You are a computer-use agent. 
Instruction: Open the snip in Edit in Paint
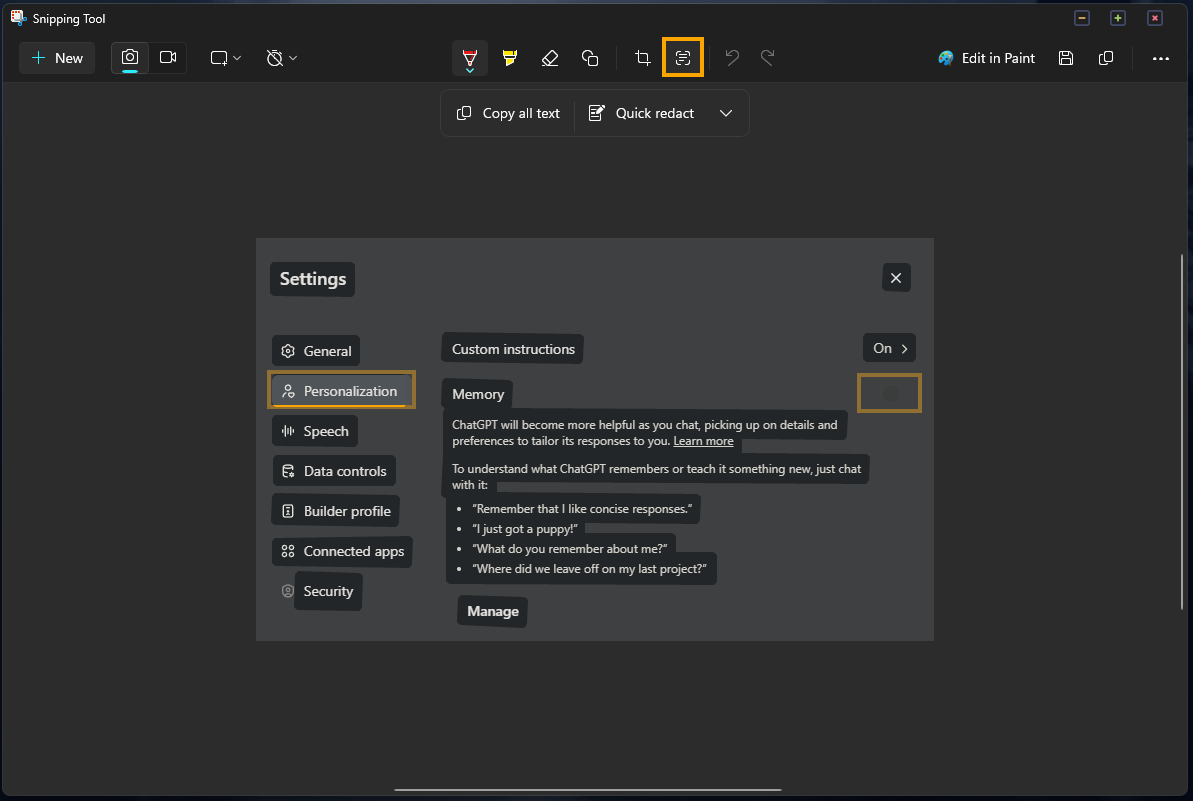point(987,58)
